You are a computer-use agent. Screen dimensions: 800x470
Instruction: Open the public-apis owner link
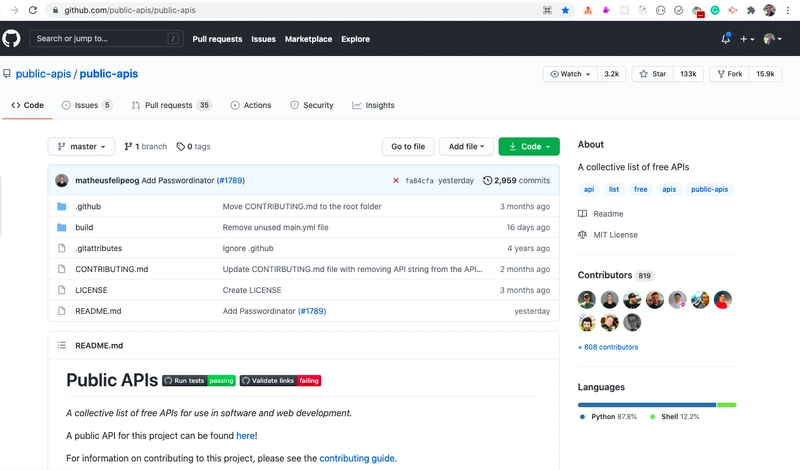[x=43, y=74]
